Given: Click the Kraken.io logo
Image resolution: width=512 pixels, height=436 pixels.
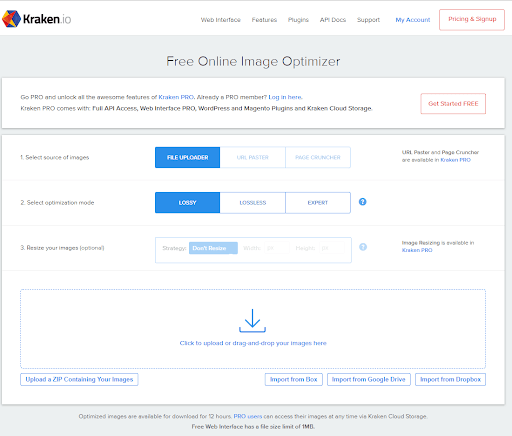Looking at the screenshot, I should [37, 19].
